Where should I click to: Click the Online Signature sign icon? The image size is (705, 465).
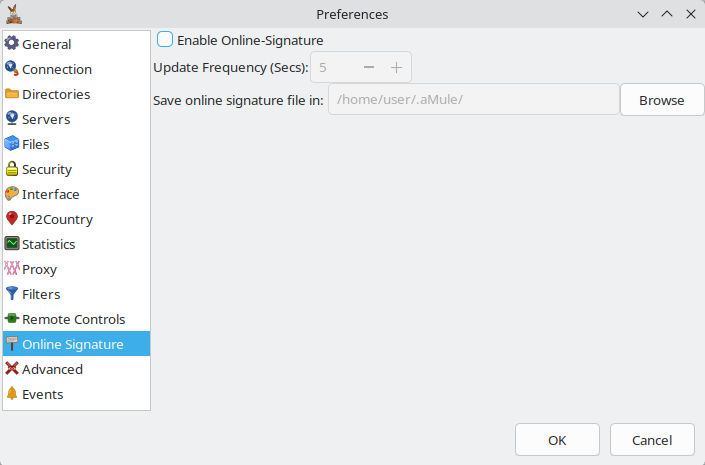coord(12,344)
